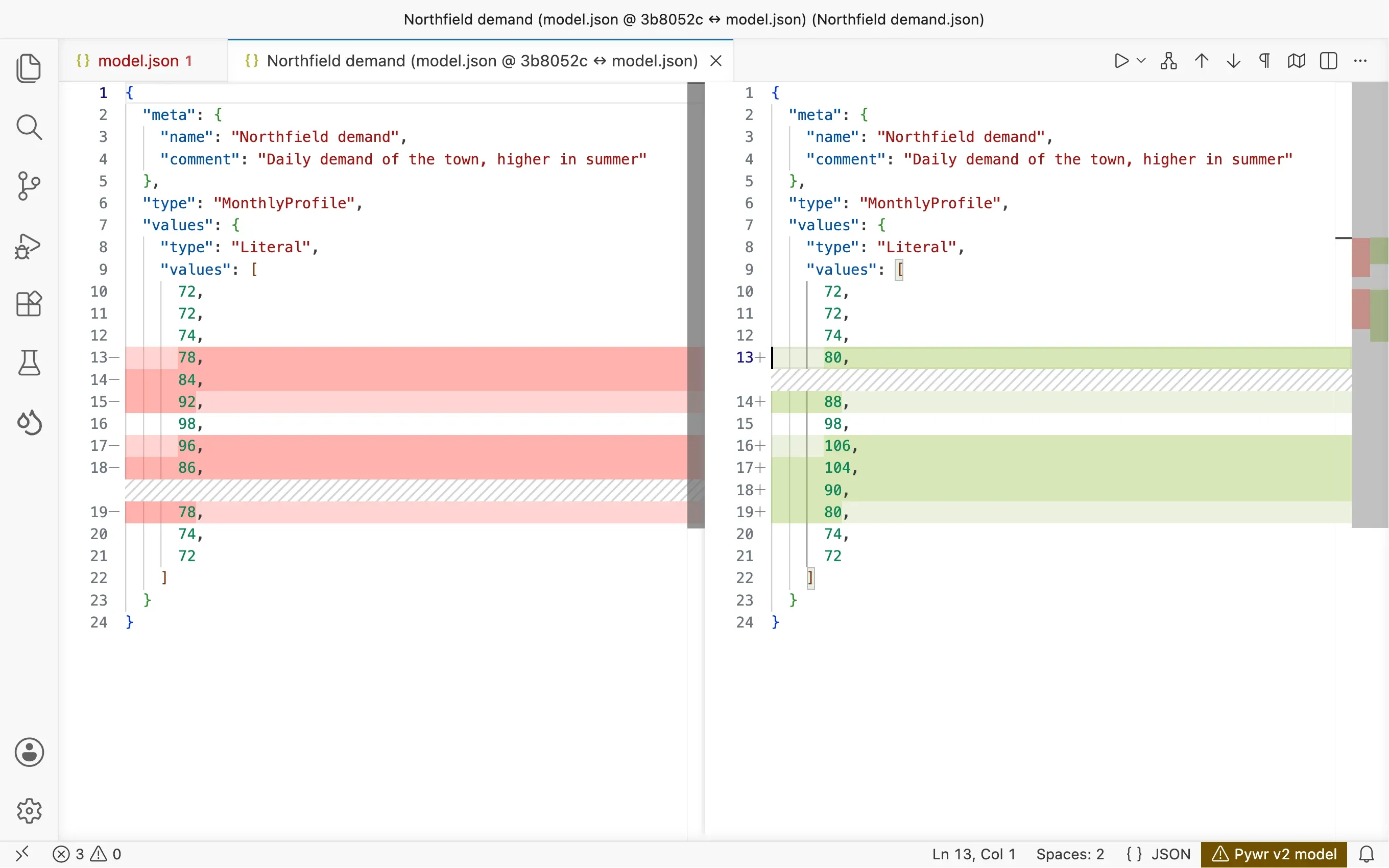Open the Source Control view

[29, 185]
